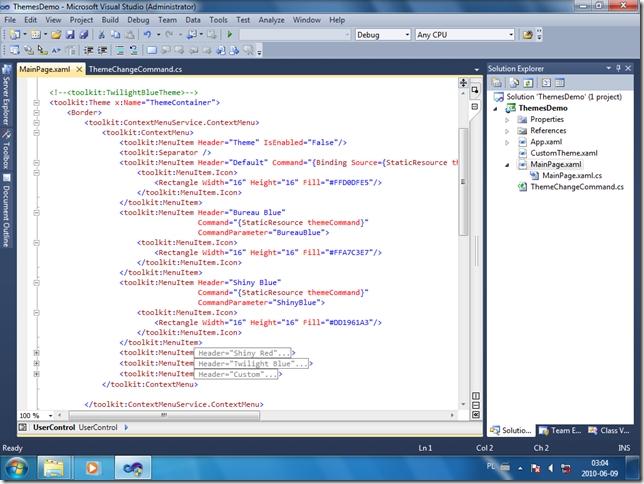Click the horizontal scrollbar thumb in the editor
Screen dimensions: 644x484
(164, 415)
